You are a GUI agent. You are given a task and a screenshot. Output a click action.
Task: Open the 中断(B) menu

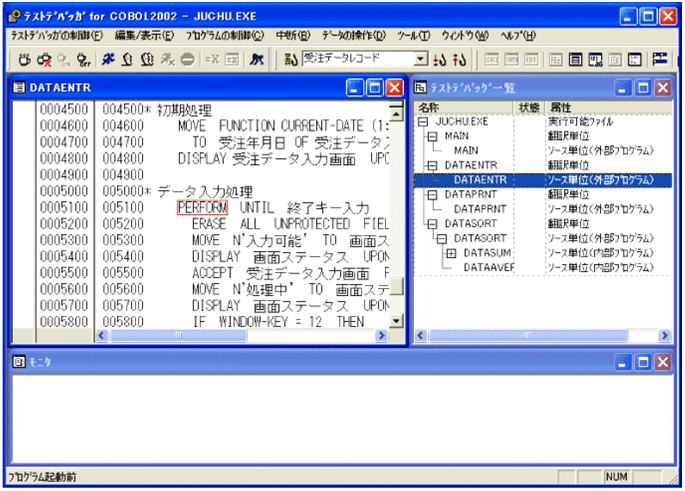pyautogui.click(x=293, y=35)
